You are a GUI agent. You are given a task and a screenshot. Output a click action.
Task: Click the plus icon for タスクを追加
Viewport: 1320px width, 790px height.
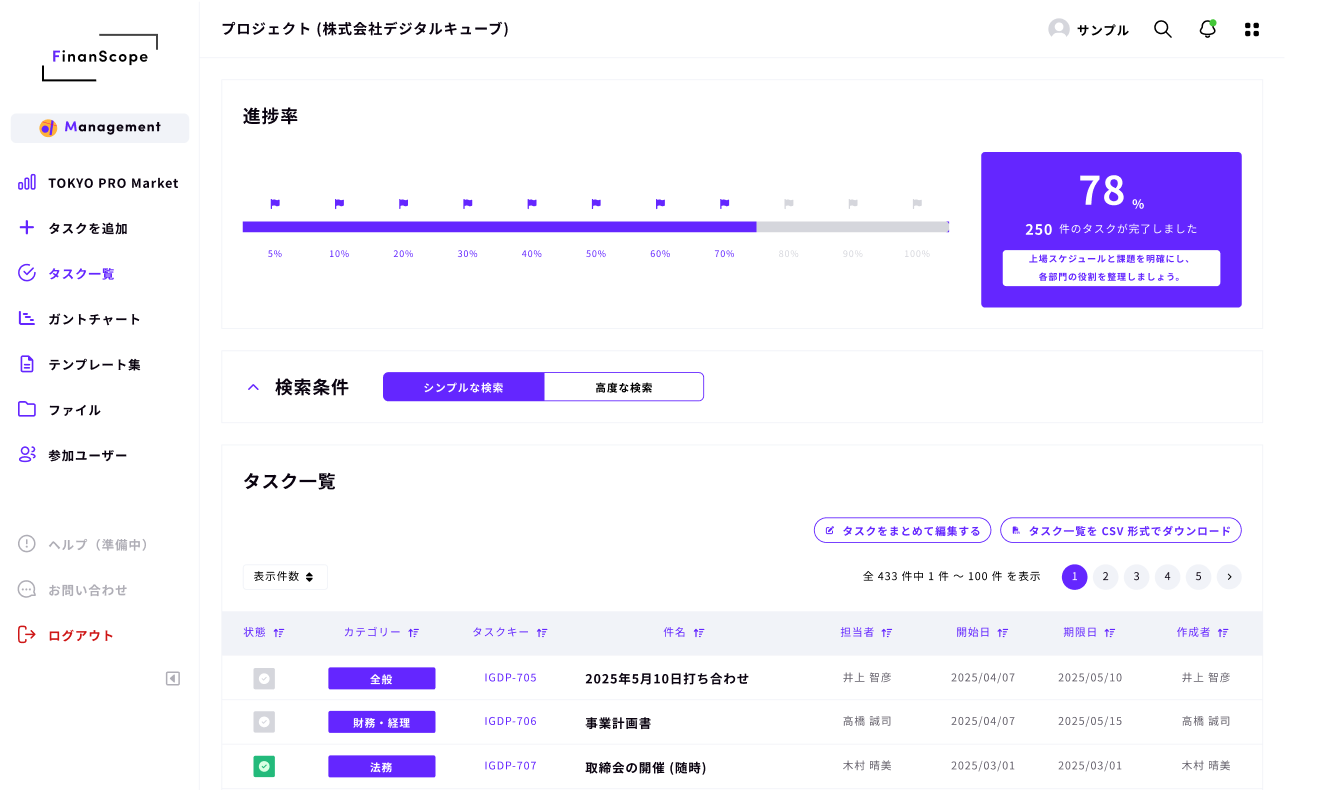click(x=27, y=228)
